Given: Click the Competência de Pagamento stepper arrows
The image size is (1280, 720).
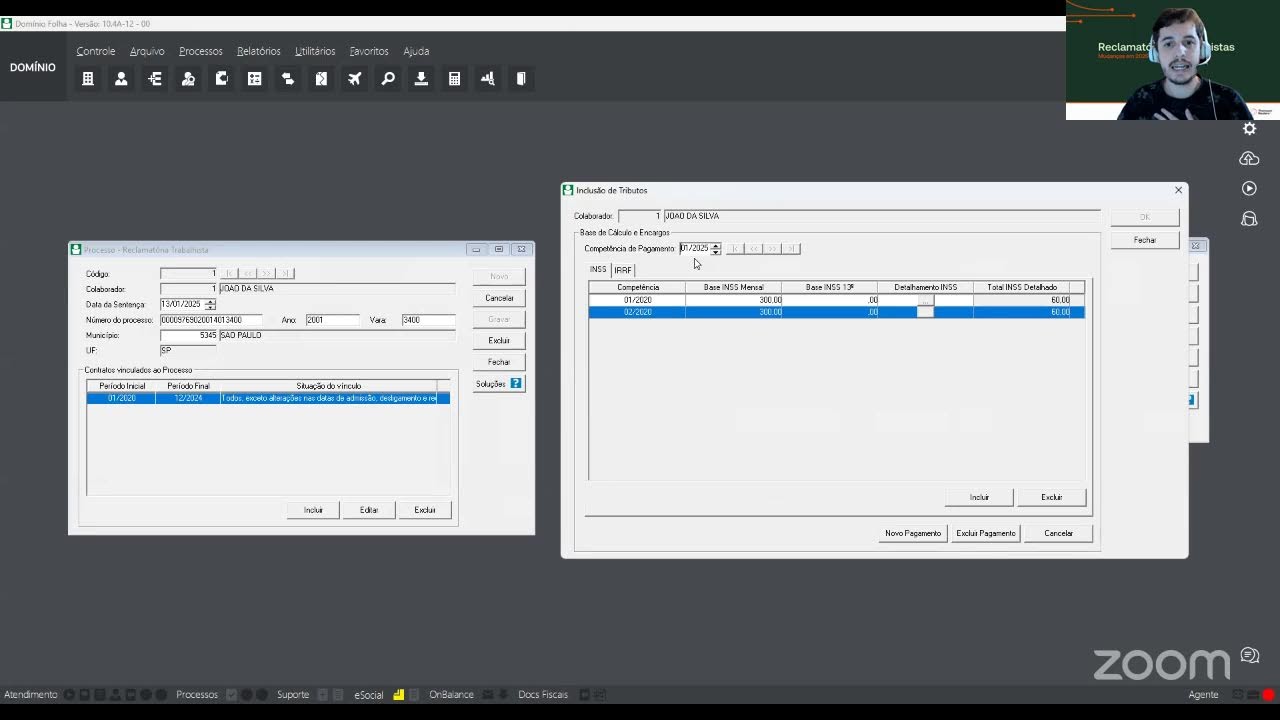Looking at the screenshot, I should [715, 248].
